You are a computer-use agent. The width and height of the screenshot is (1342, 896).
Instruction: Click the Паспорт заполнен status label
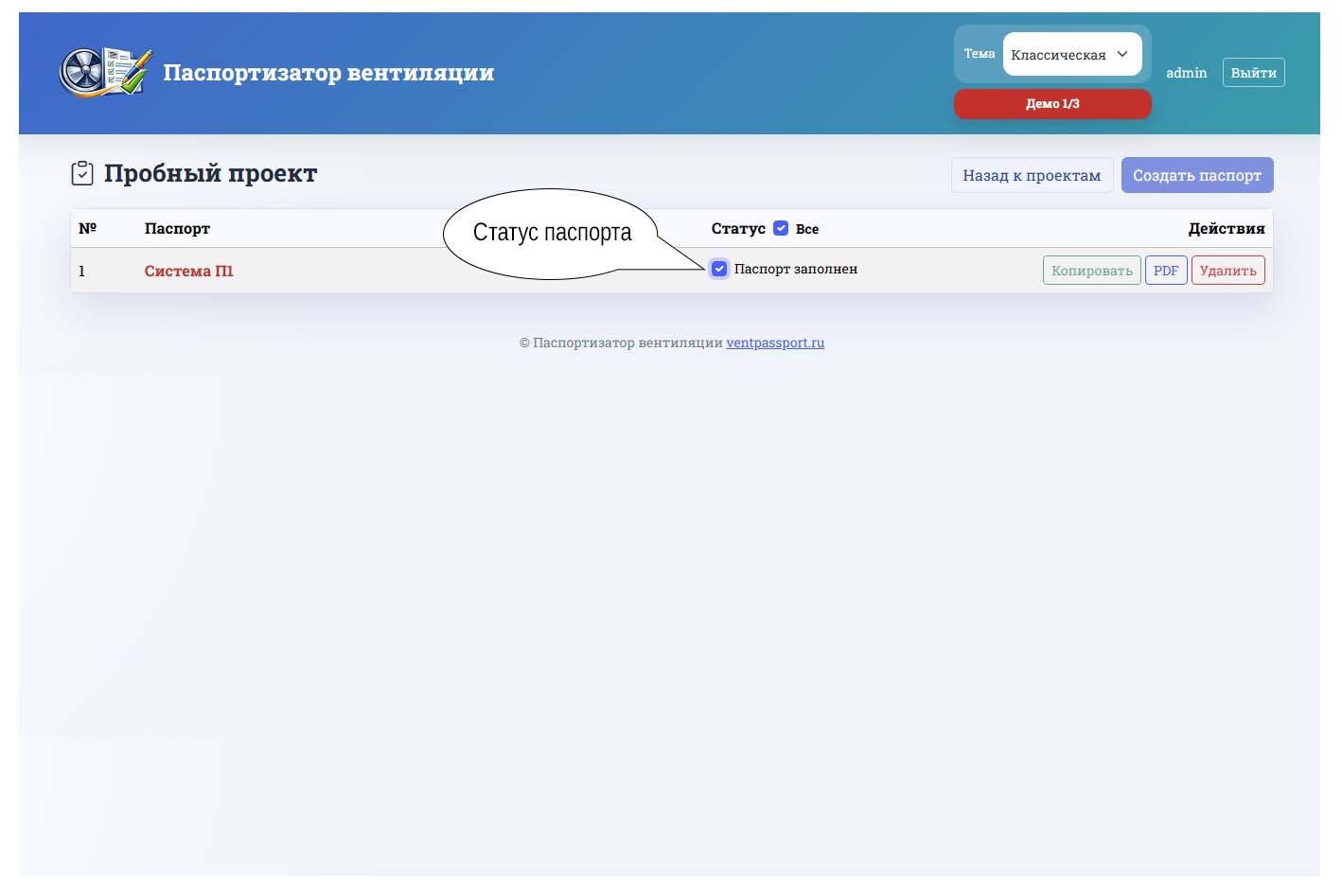pyautogui.click(x=796, y=269)
